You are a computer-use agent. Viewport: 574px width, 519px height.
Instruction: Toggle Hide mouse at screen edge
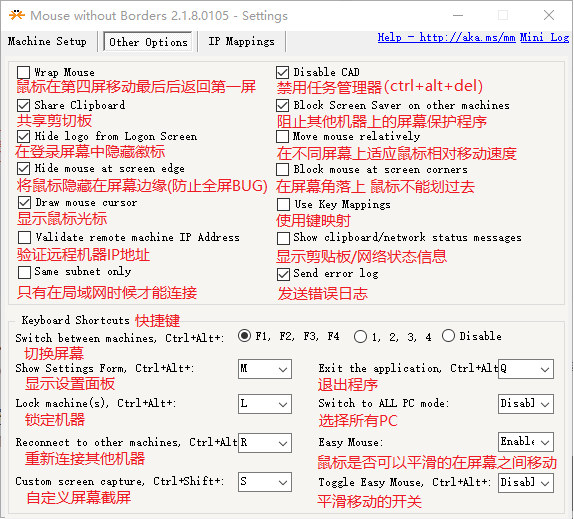[x=23, y=169]
